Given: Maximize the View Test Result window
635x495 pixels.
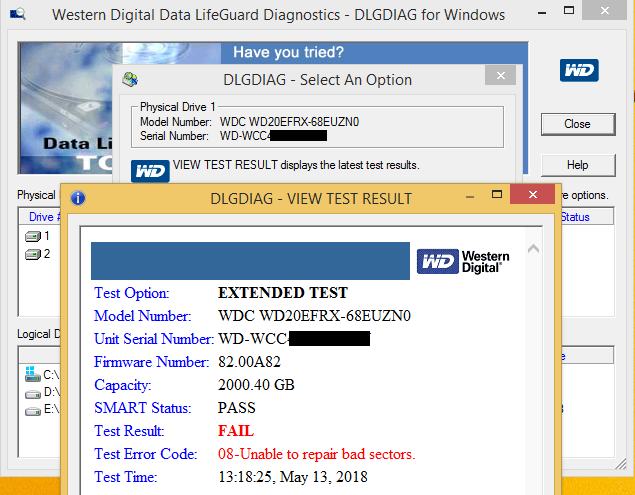Looking at the screenshot, I should click(497, 194).
